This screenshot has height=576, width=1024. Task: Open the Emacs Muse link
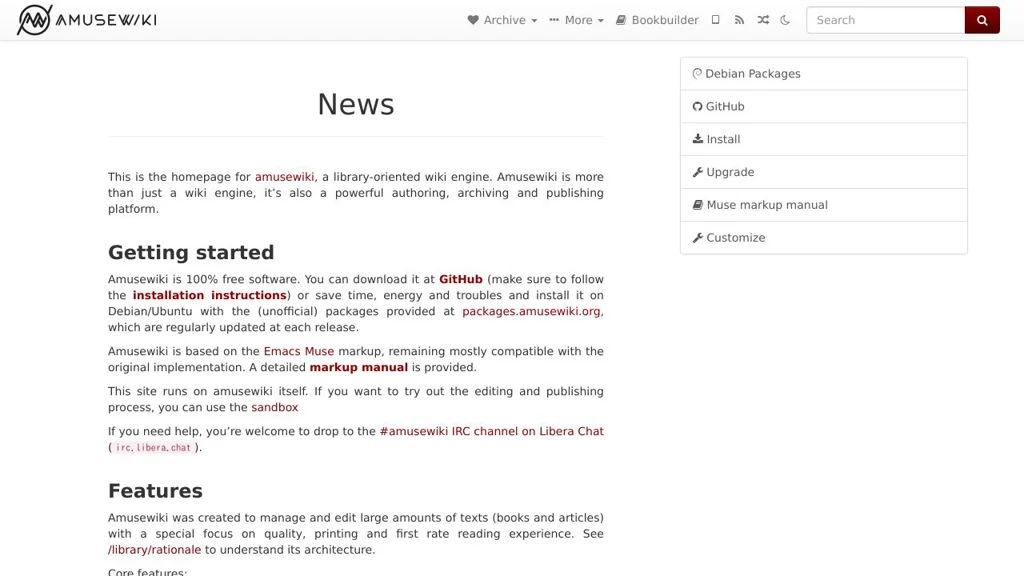point(298,351)
